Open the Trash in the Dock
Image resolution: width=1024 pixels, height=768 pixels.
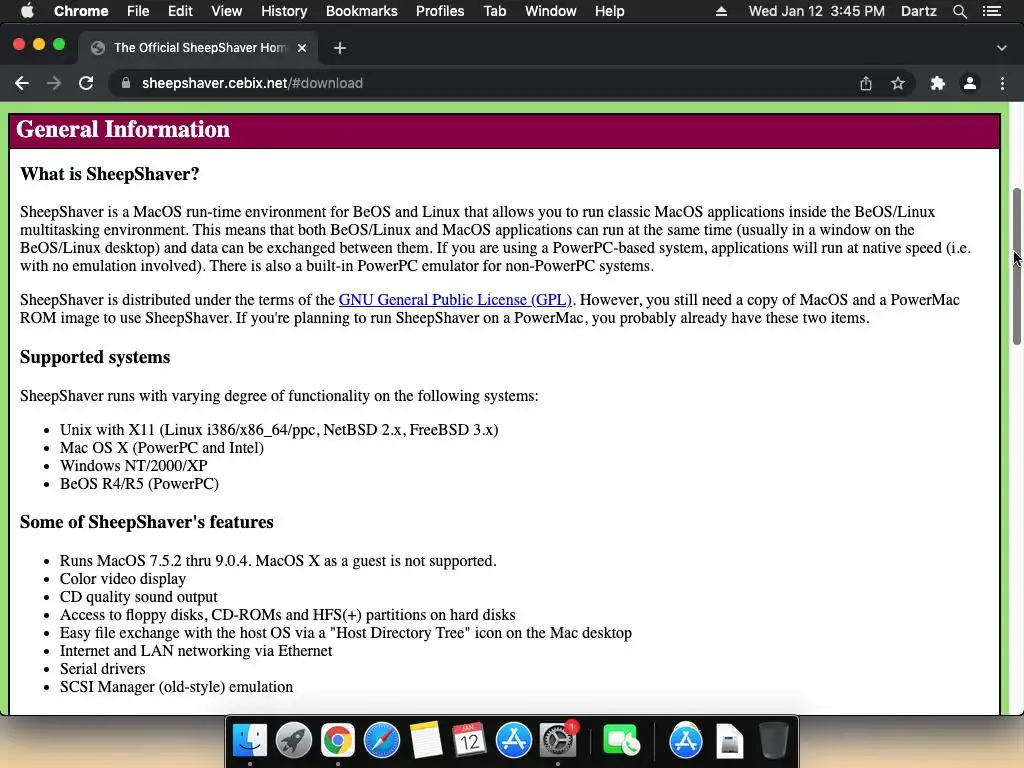coord(773,741)
